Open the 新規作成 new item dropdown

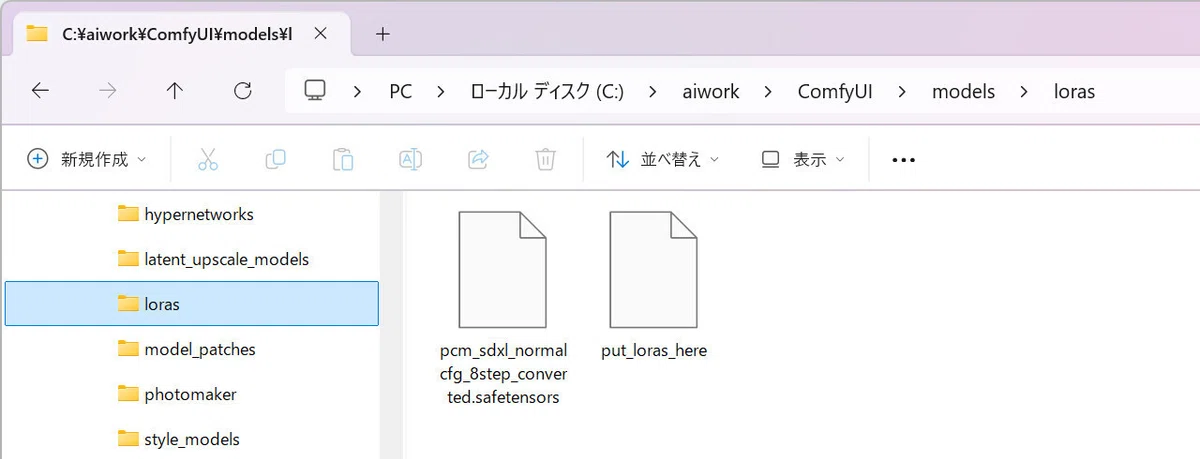coord(87,159)
